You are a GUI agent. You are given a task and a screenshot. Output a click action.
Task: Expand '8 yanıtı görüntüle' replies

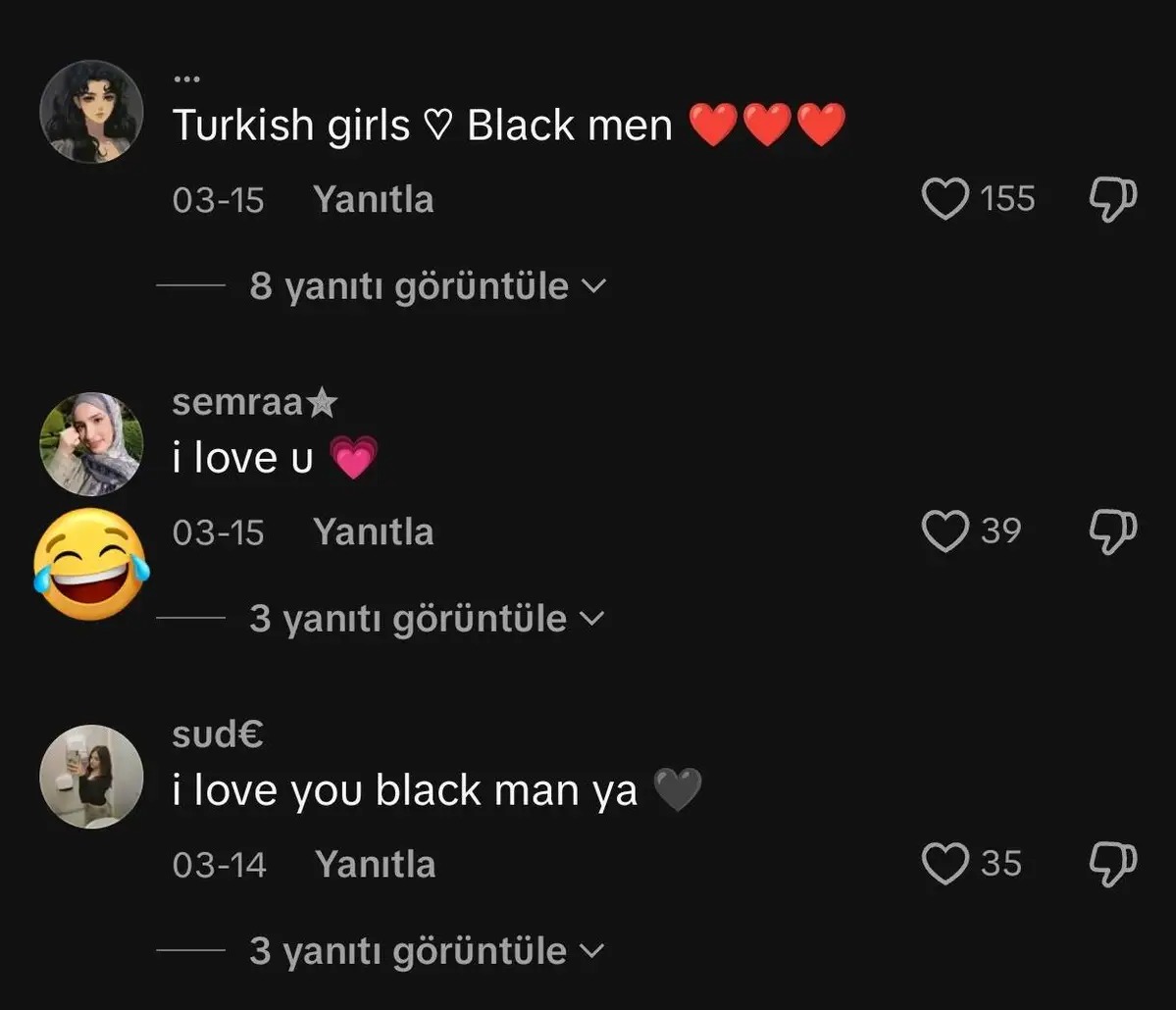pos(428,285)
